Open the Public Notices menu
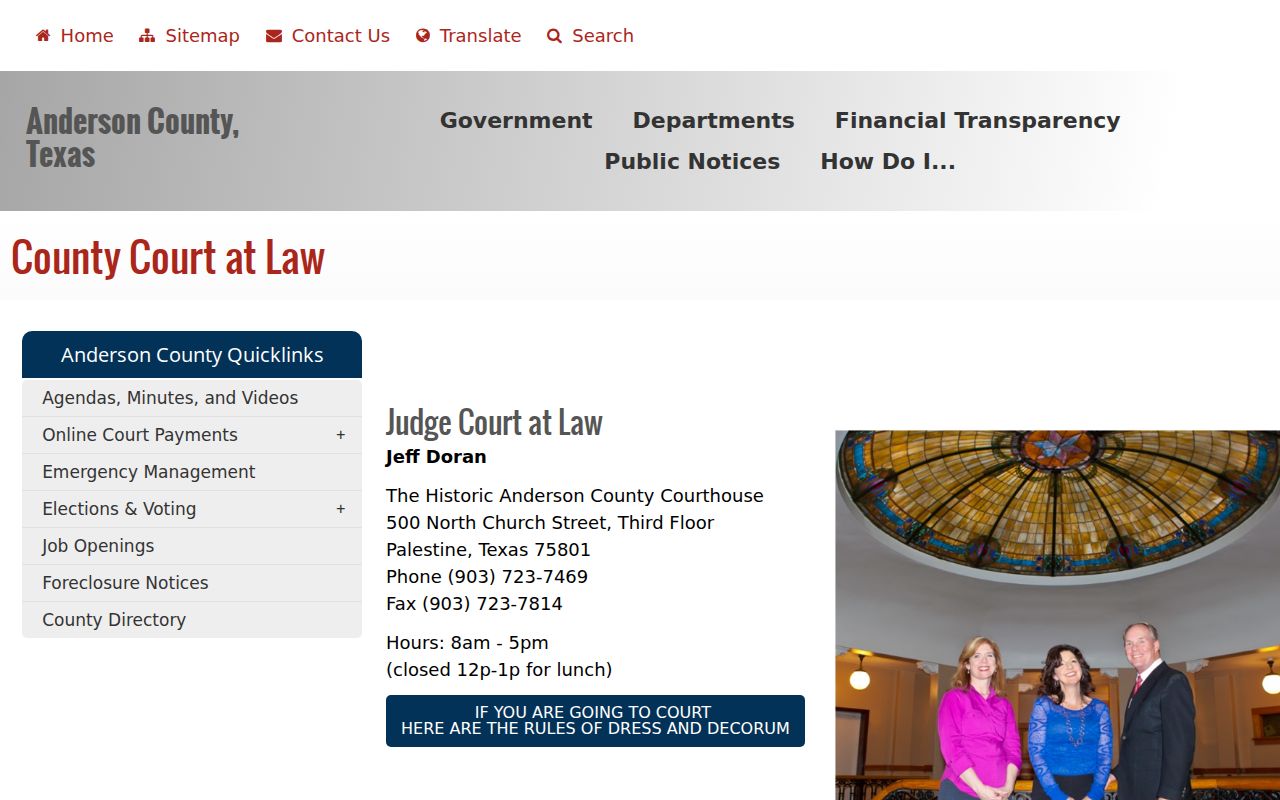1280x800 pixels. pyautogui.click(x=692, y=162)
